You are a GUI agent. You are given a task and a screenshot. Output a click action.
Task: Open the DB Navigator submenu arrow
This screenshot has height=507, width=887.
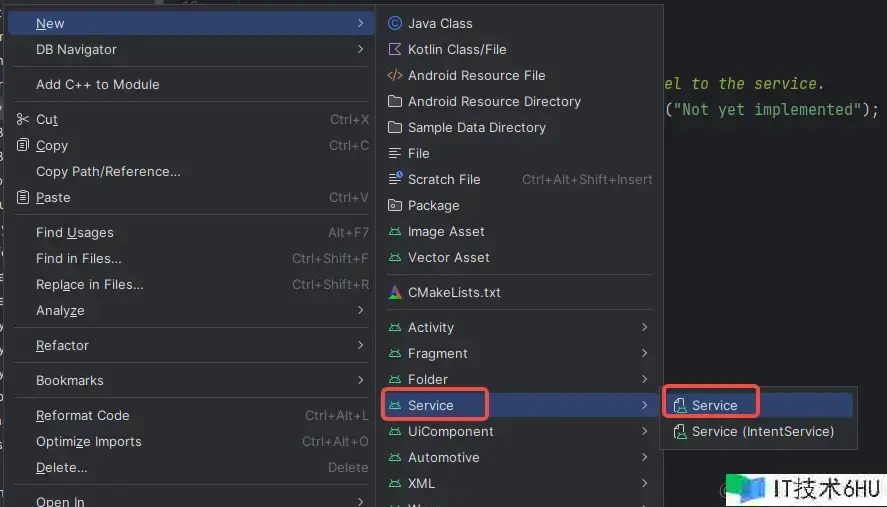point(360,49)
